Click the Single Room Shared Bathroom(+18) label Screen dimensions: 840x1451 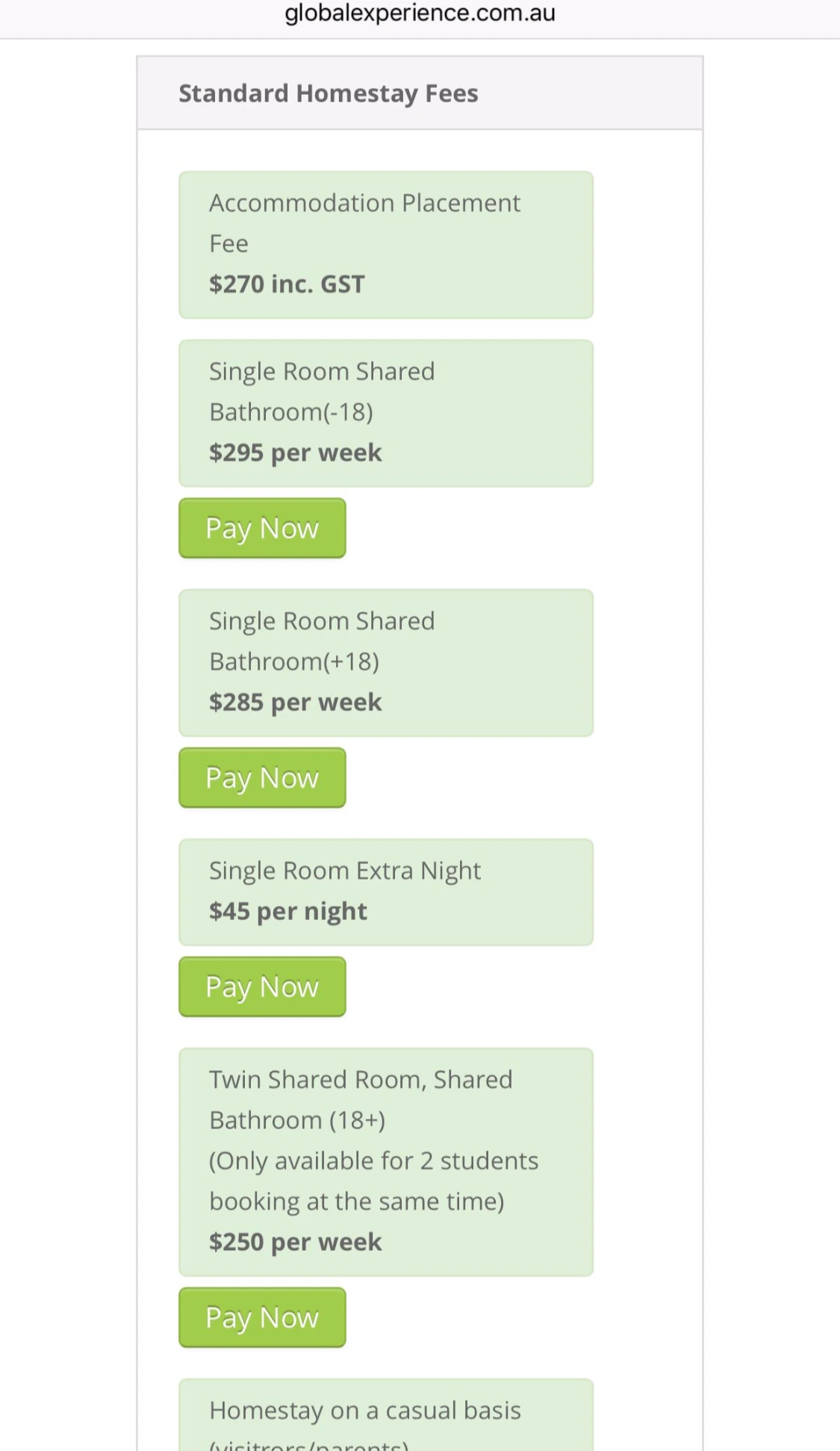[x=321, y=641]
